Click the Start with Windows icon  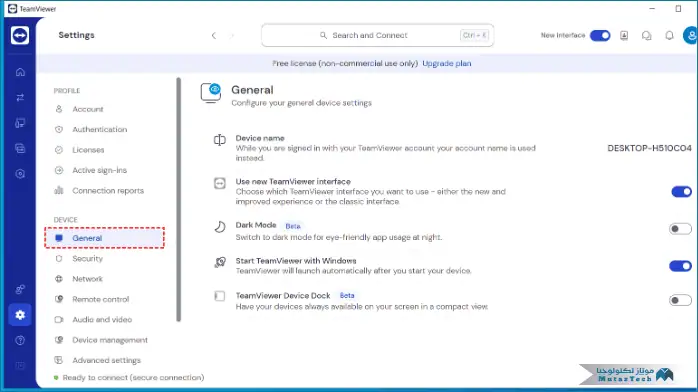click(x=220, y=262)
